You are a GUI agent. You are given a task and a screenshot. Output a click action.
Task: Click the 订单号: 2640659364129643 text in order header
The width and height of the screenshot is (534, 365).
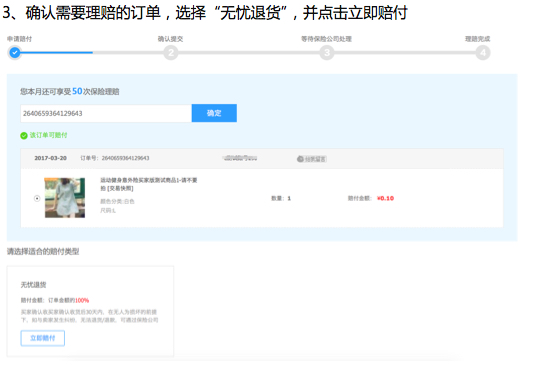(x=115, y=158)
